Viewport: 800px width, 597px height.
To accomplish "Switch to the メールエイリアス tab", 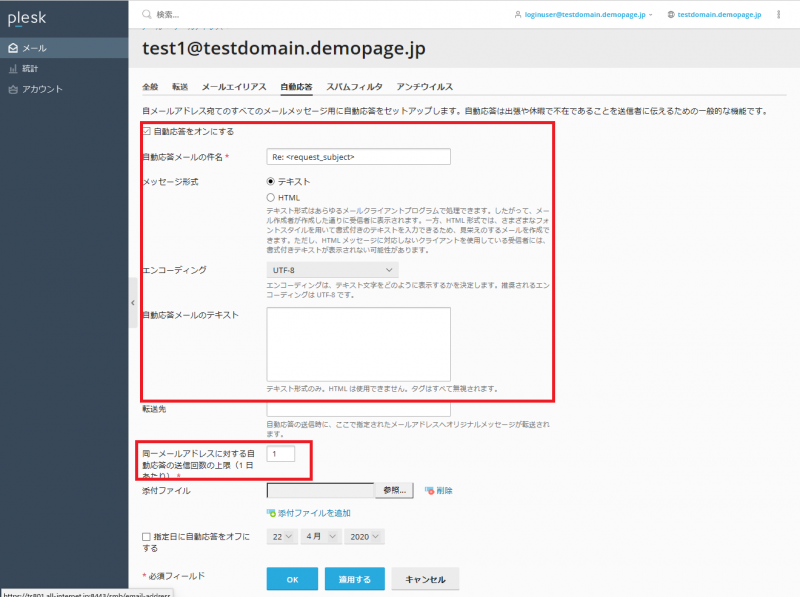I will (234, 87).
